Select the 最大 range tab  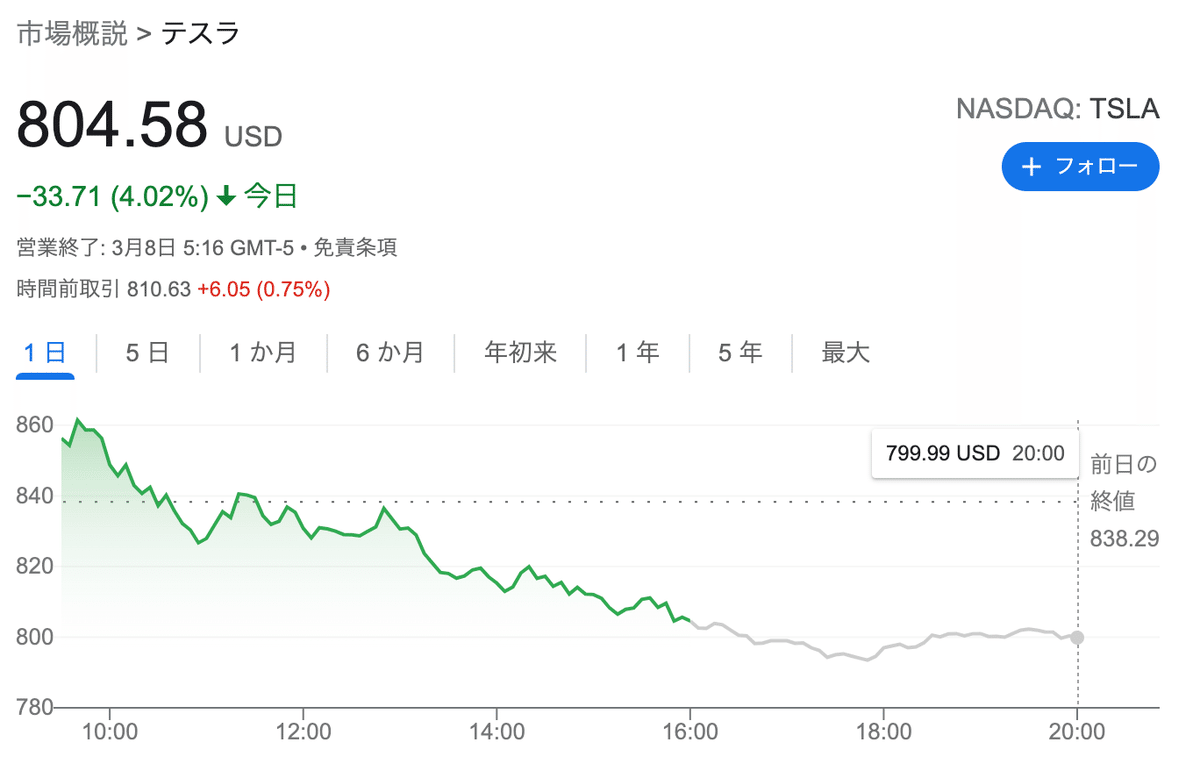[x=846, y=352]
